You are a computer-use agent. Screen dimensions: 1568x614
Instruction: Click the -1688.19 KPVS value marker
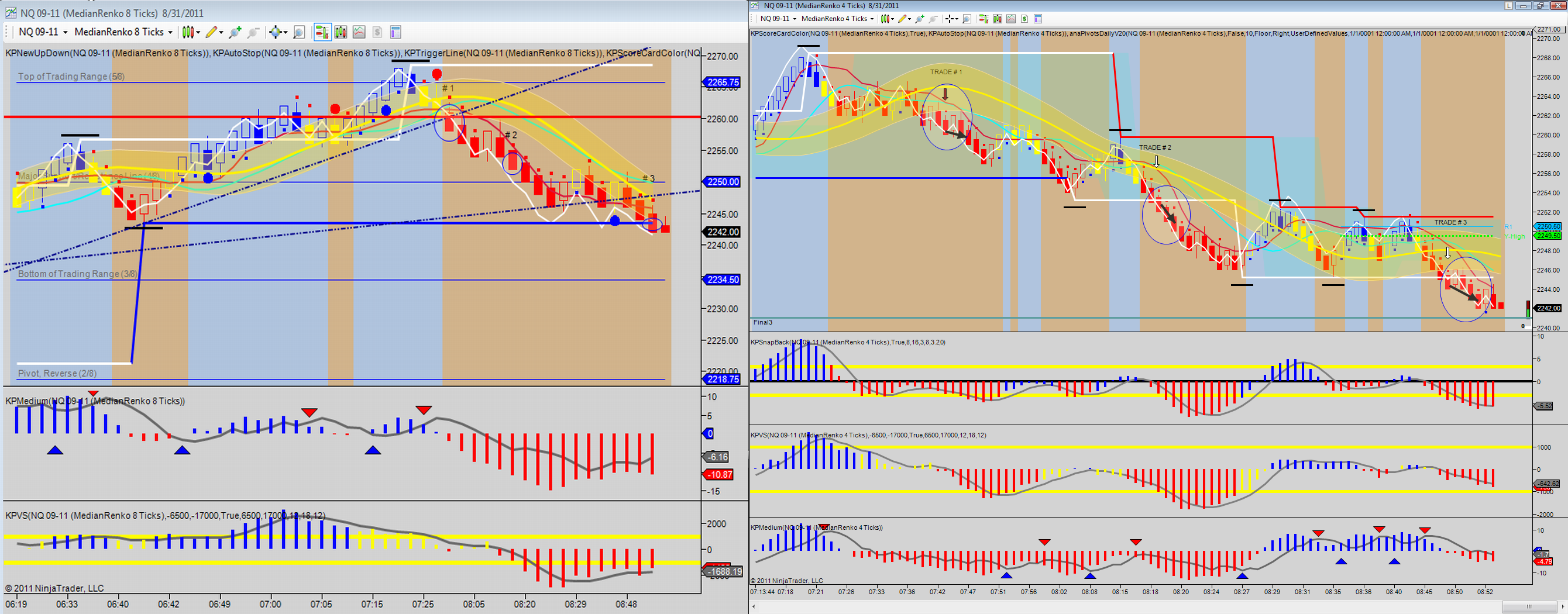click(723, 571)
